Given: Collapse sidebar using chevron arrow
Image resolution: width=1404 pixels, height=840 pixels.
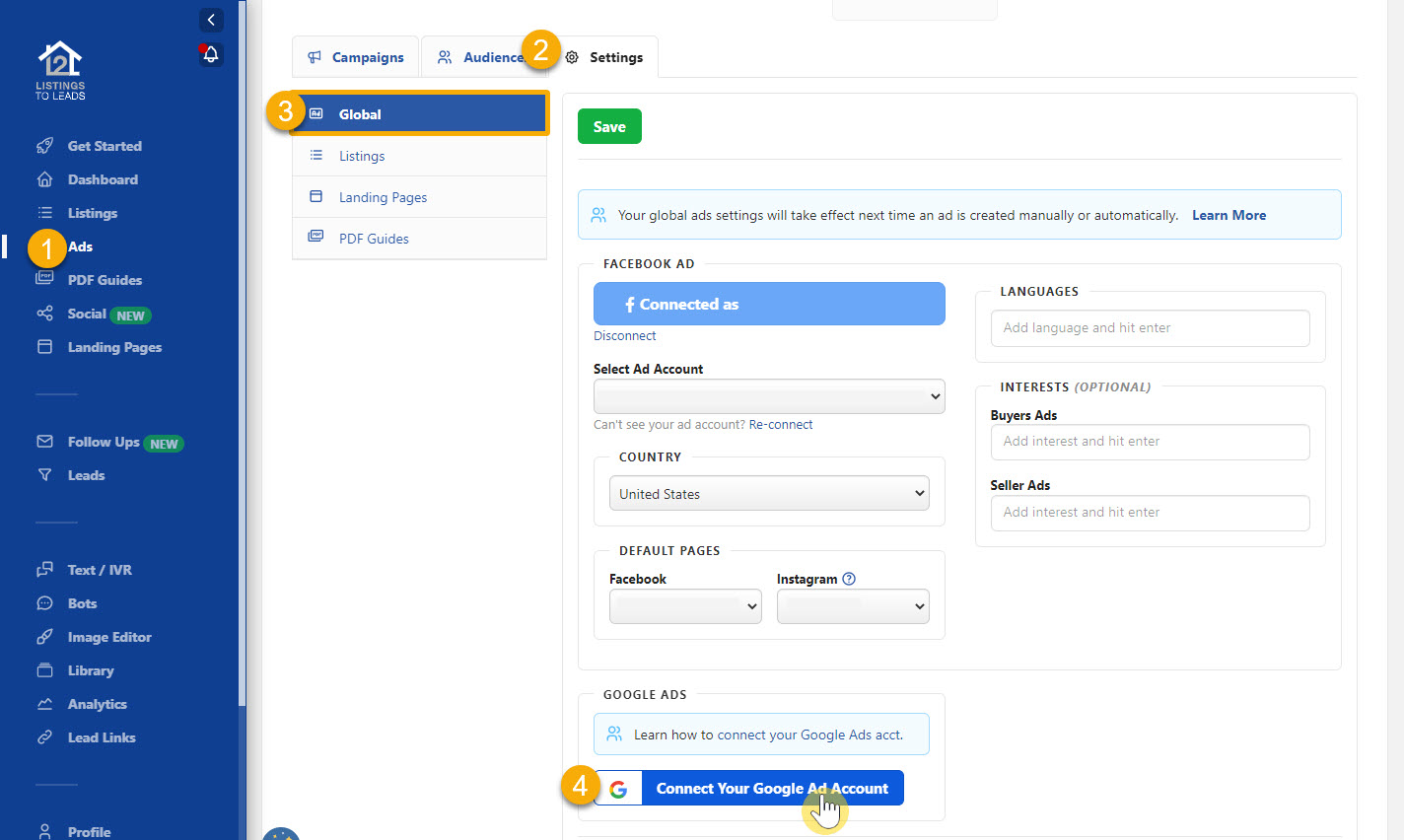Looking at the screenshot, I should coord(211,20).
